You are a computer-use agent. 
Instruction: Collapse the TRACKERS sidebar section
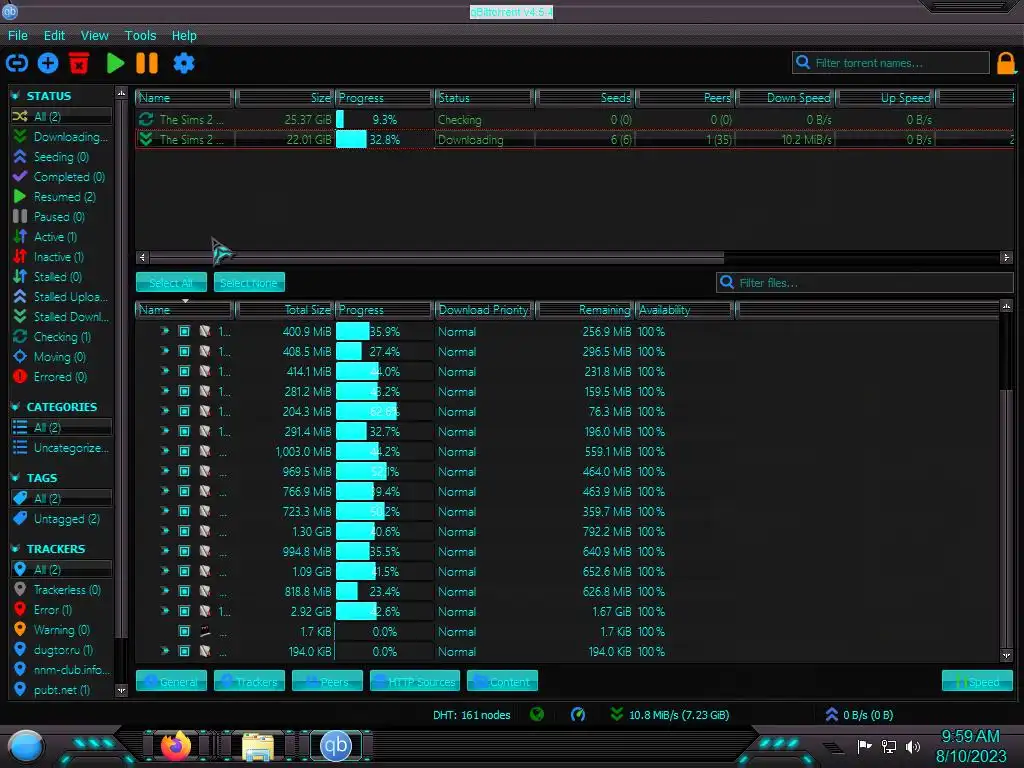16,549
